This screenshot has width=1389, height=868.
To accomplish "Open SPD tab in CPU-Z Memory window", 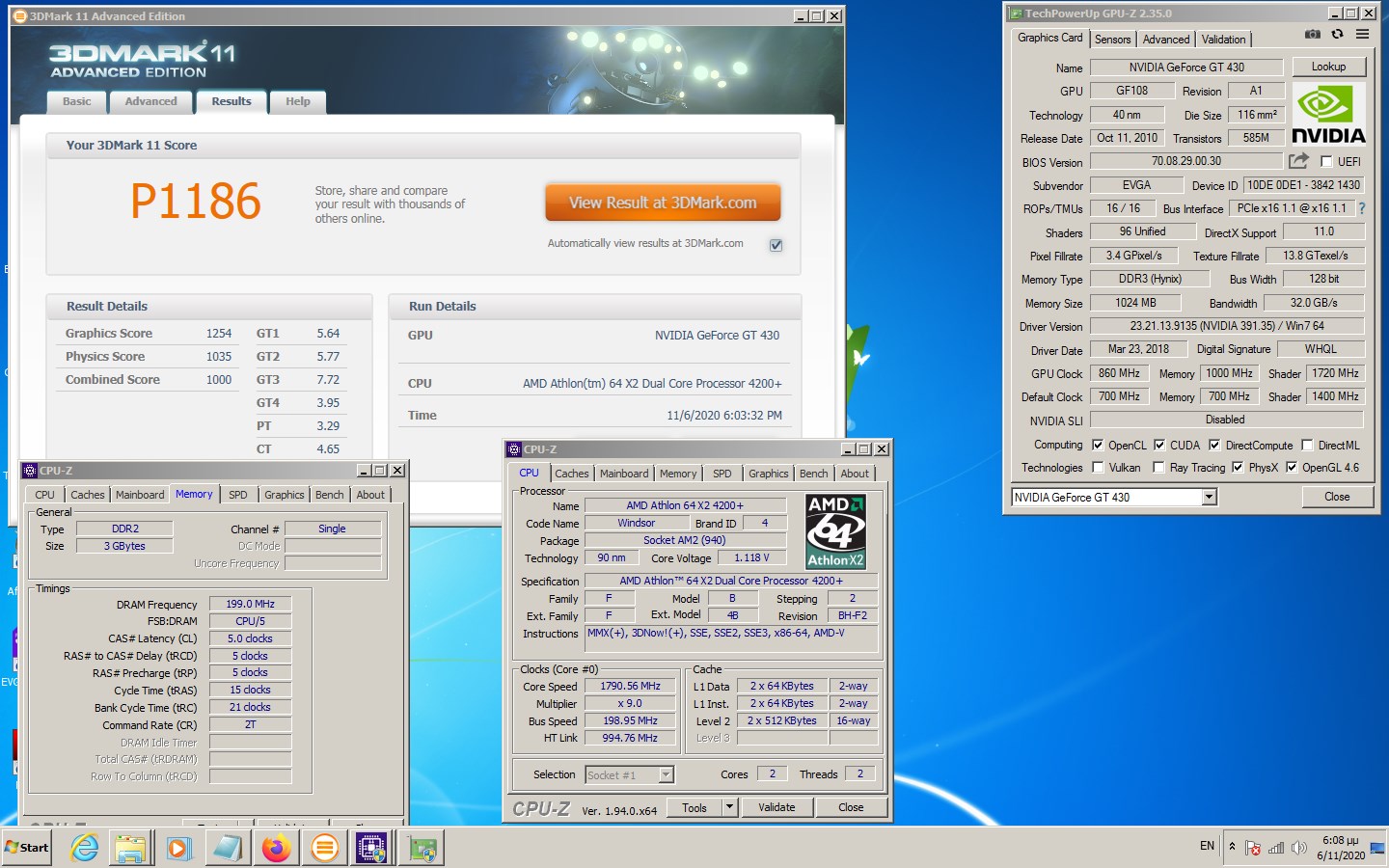I will tap(237, 495).
